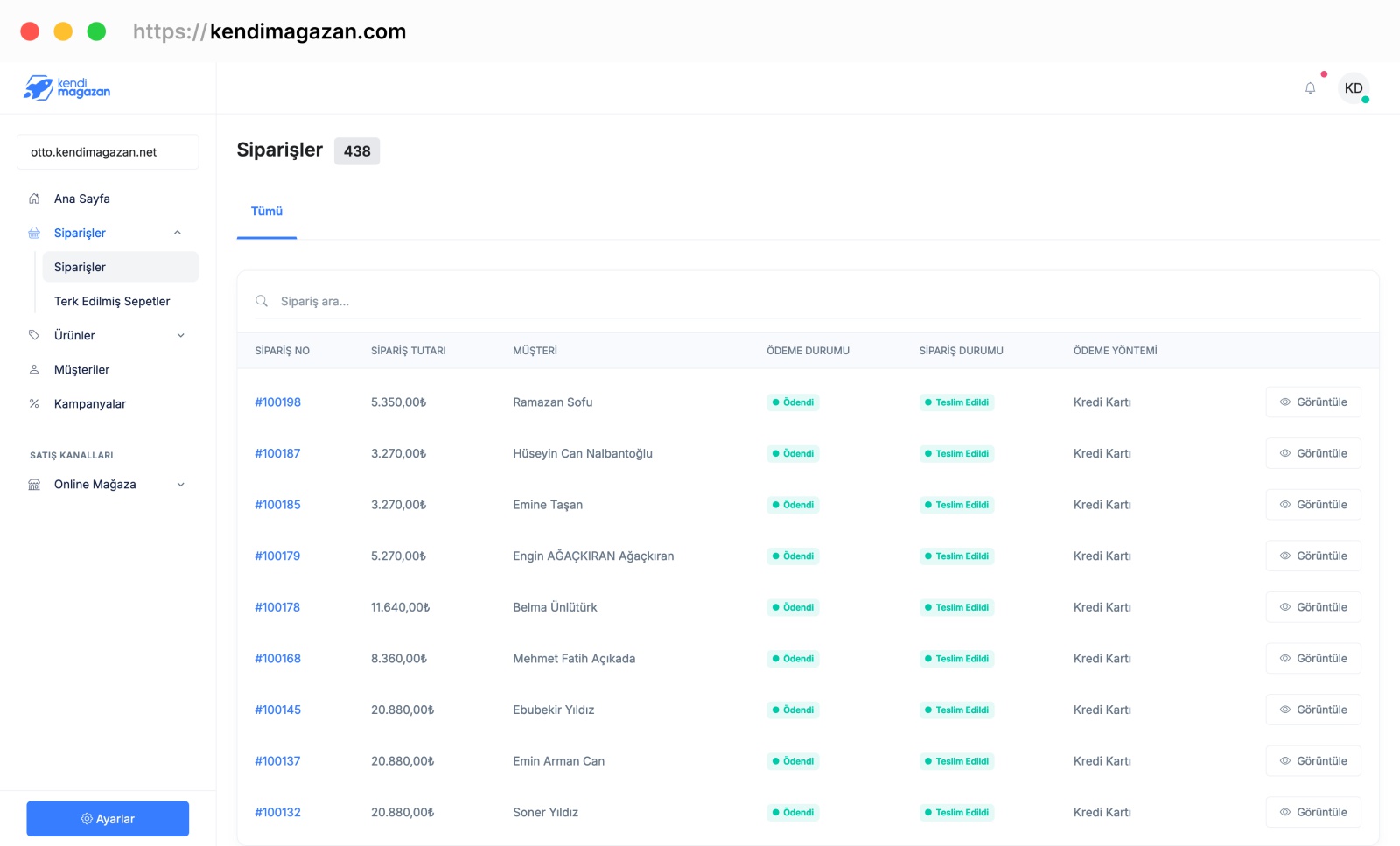The width and height of the screenshot is (1400, 846).
Task: Open order link #100187
Action: [x=277, y=453]
